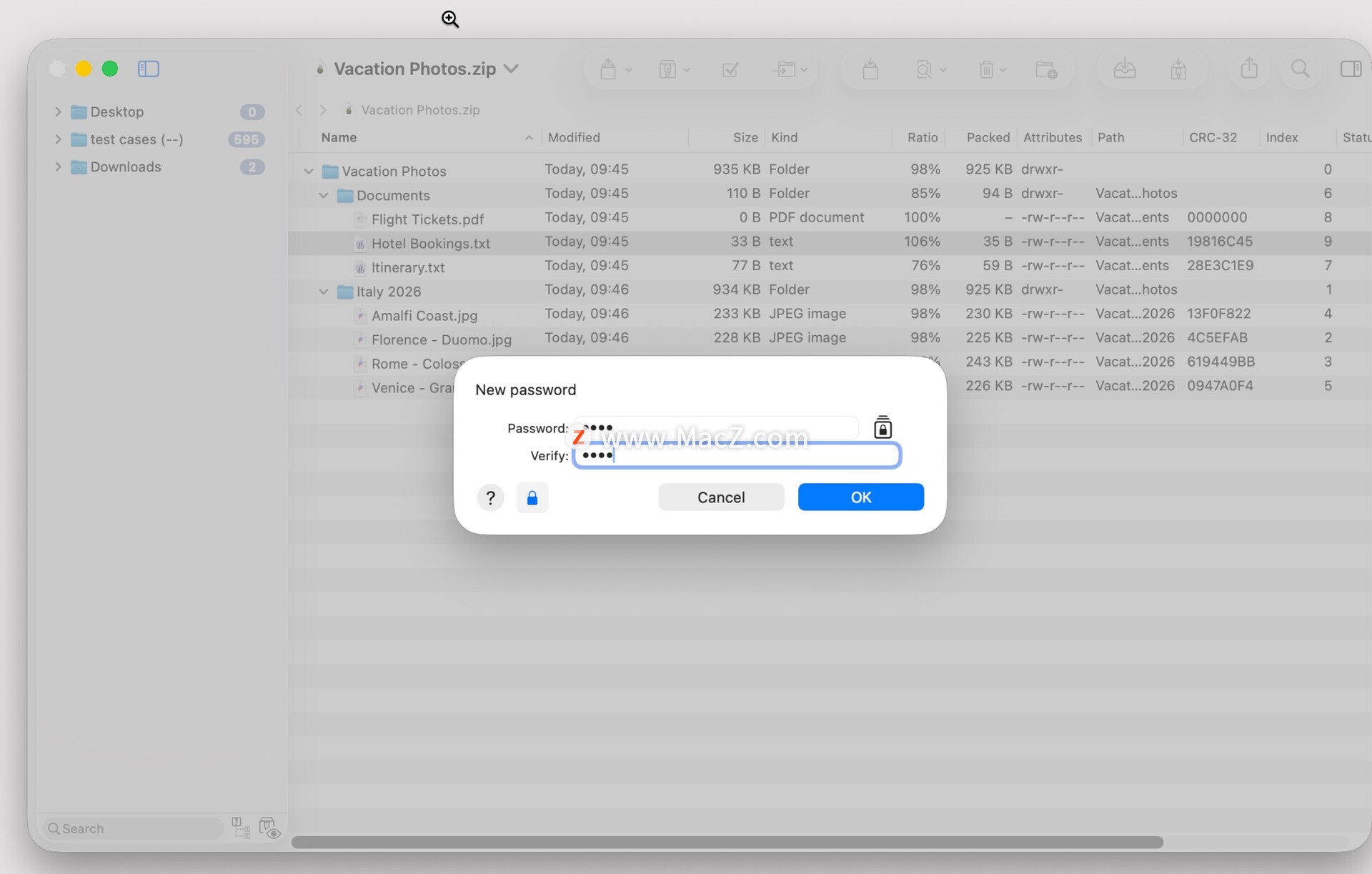Click the move into folder toolbar icon
Screen dimensions: 1372x874
point(784,69)
